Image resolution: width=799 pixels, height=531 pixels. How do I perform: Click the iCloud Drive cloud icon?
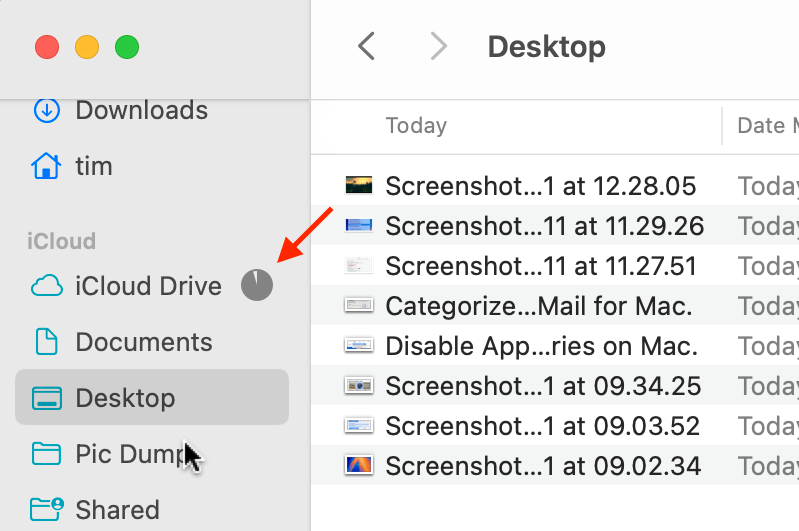[x=46, y=286]
